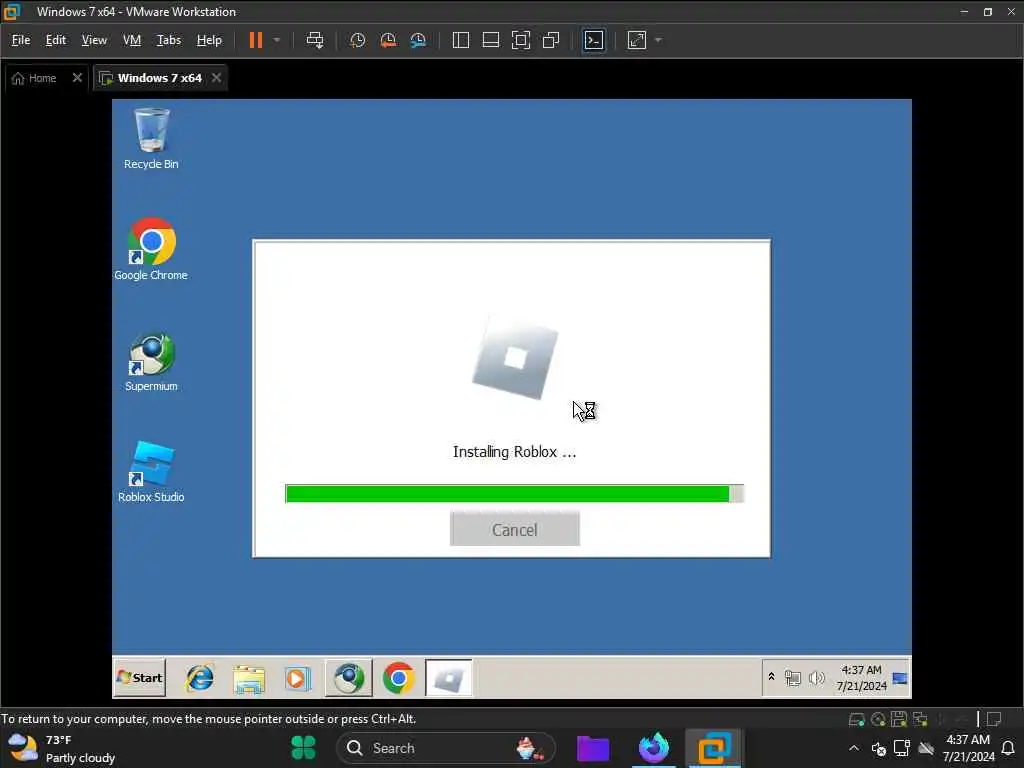Select the Recycle Bin desktop icon
This screenshot has width=1024, height=768.
[x=152, y=138]
